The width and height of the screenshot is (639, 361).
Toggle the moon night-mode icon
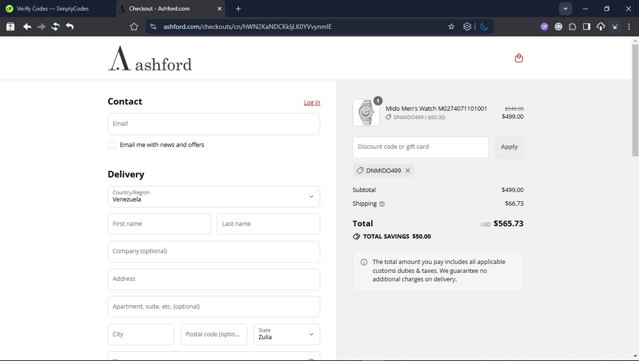tap(484, 26)
